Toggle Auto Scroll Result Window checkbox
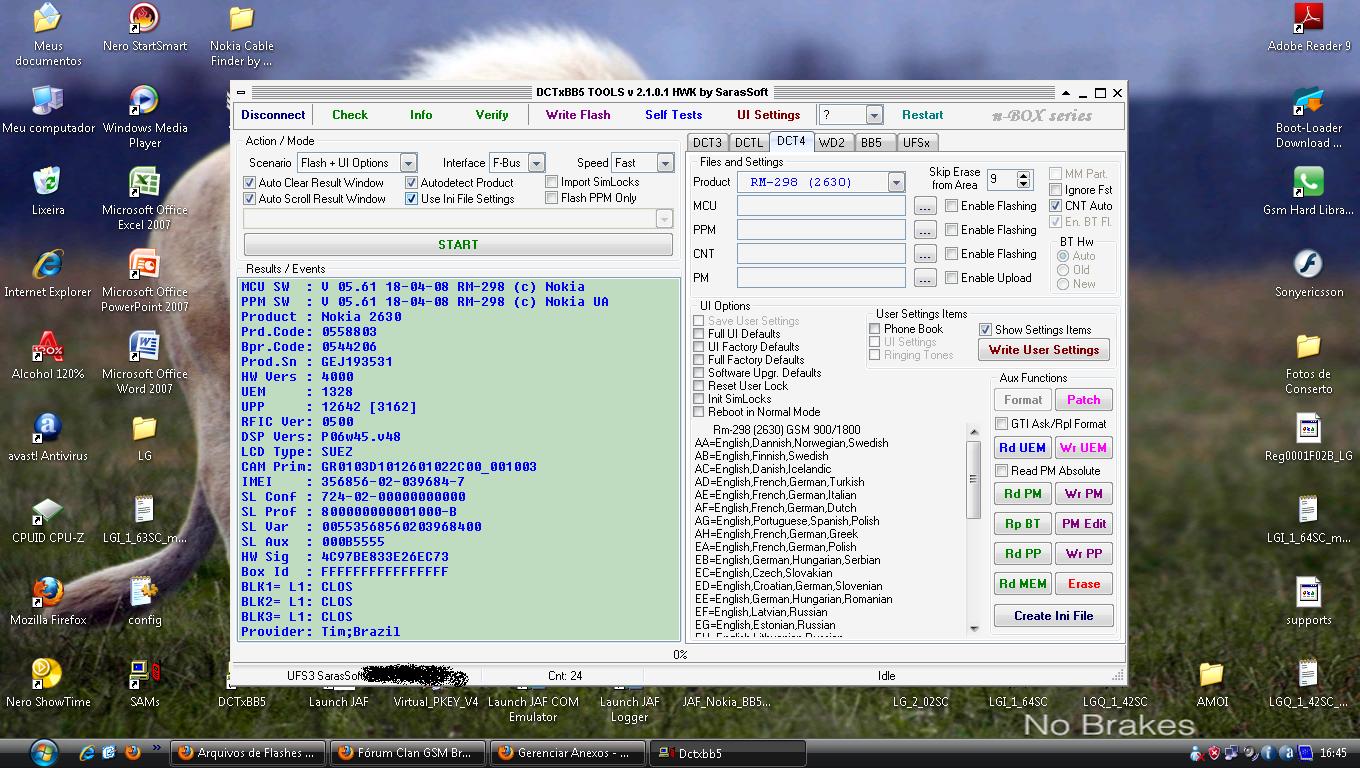 click(250, 199)
